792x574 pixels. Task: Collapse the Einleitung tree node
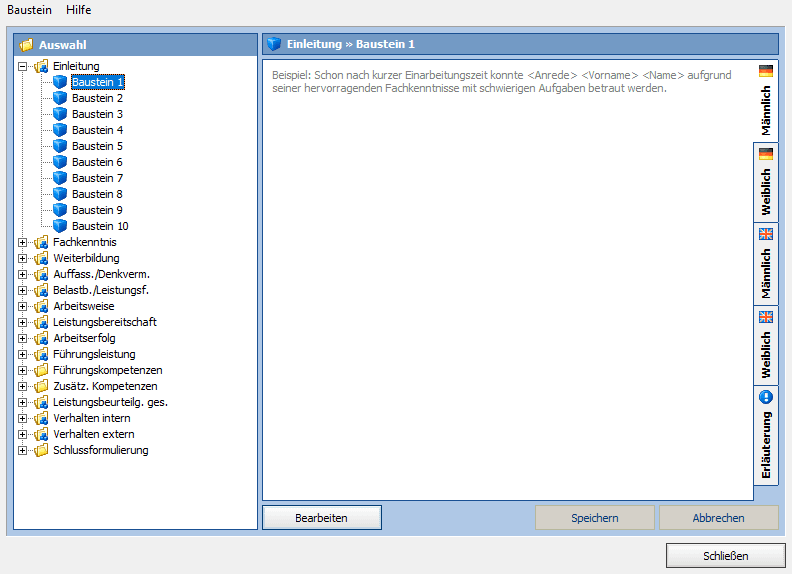(x=22, y=66)
